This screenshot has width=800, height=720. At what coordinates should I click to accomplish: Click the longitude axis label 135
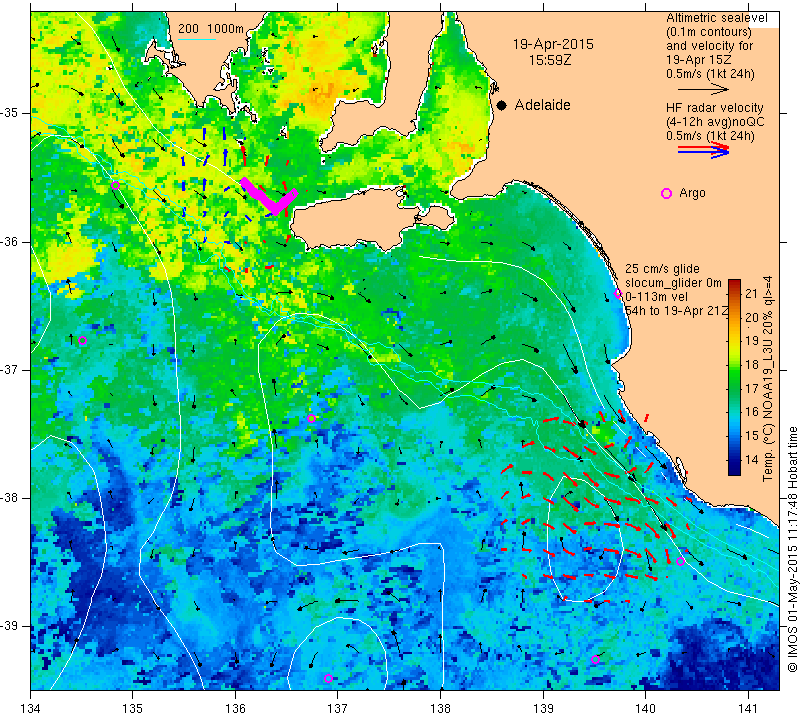(x=133, y=708)
